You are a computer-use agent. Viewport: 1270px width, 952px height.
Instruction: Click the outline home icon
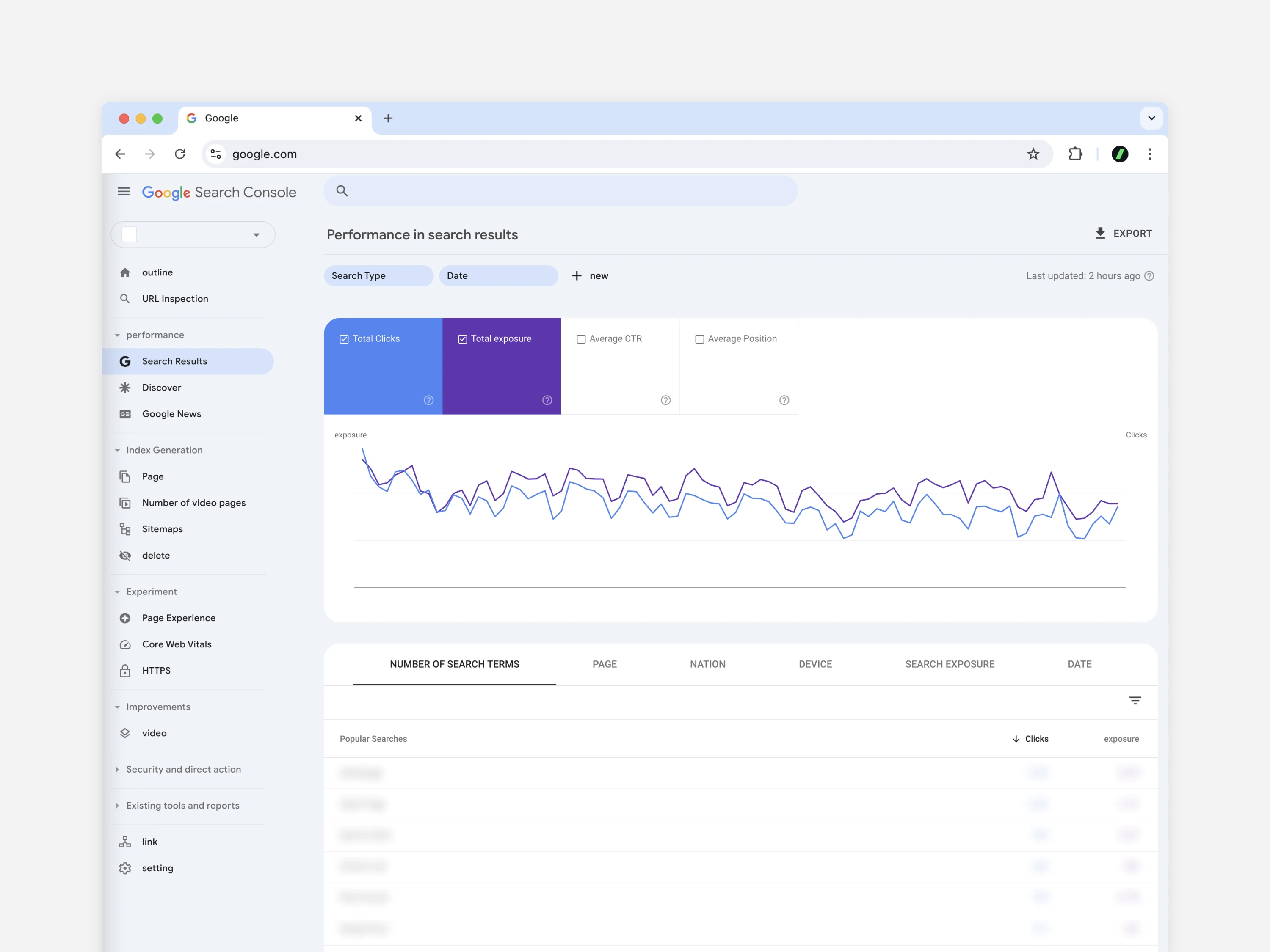[125, 272]
